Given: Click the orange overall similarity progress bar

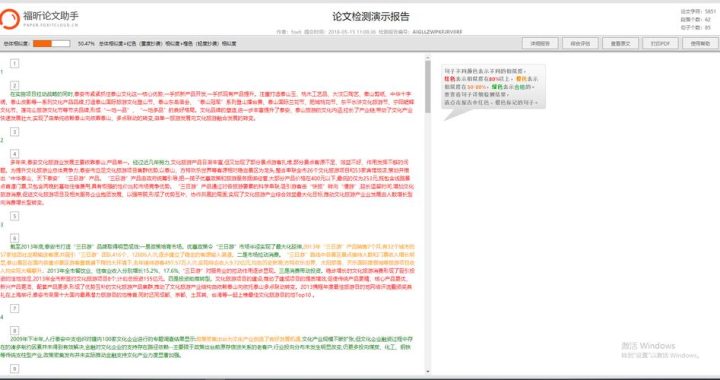Looking at the screenshot, I should coord(51,44).
